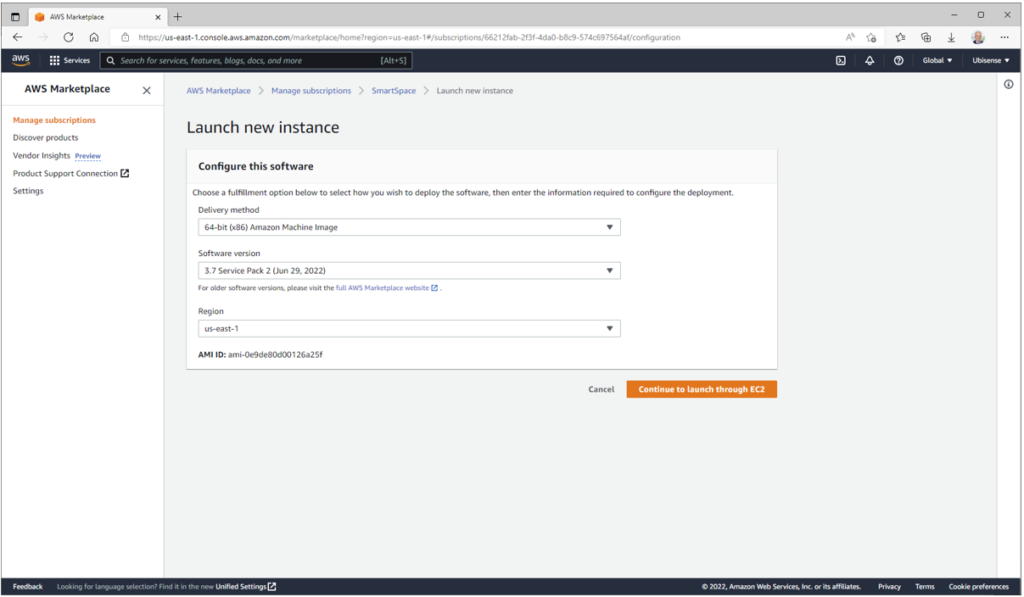Go back to the previous browser page
This screenshot has width=1024, height=597.
18,37
